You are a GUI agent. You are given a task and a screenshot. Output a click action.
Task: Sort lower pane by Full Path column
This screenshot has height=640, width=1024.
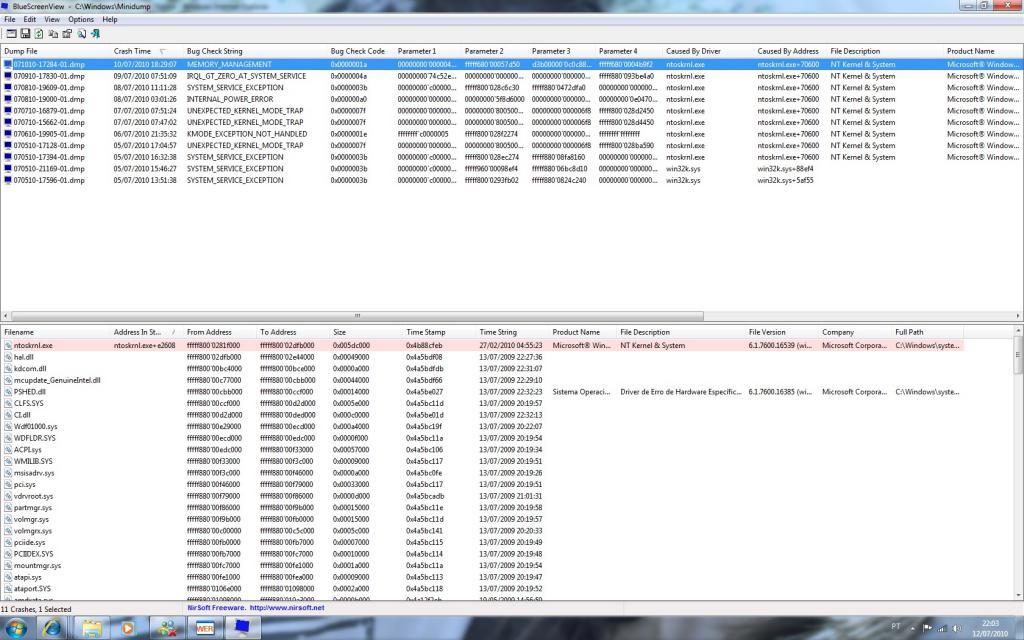[x=926, y=332]
